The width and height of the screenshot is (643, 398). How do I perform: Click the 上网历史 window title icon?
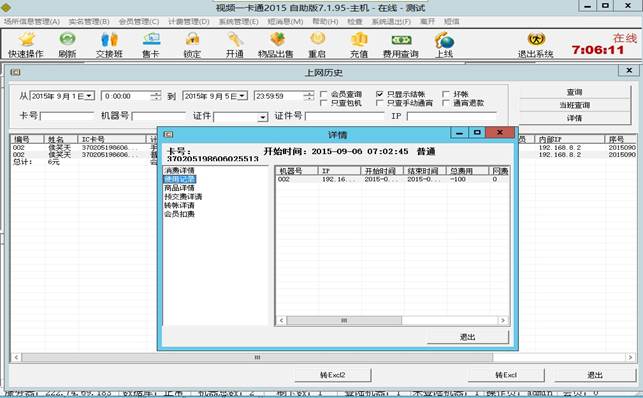(x=15, y=72)
